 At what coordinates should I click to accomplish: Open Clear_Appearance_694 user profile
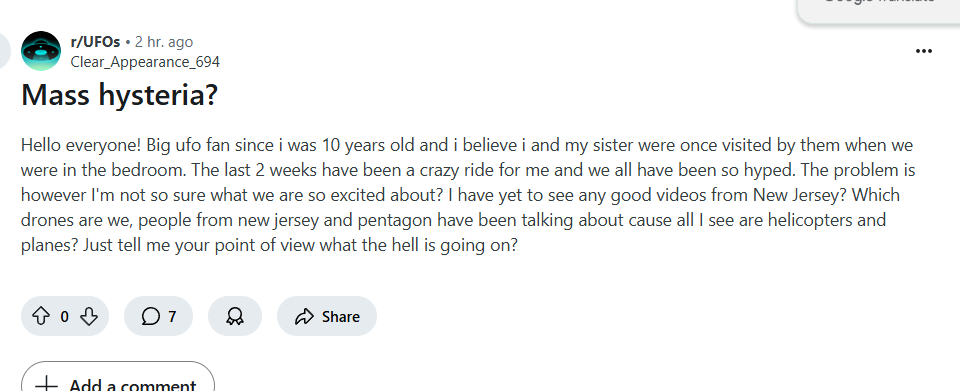[x=145, y=62]
